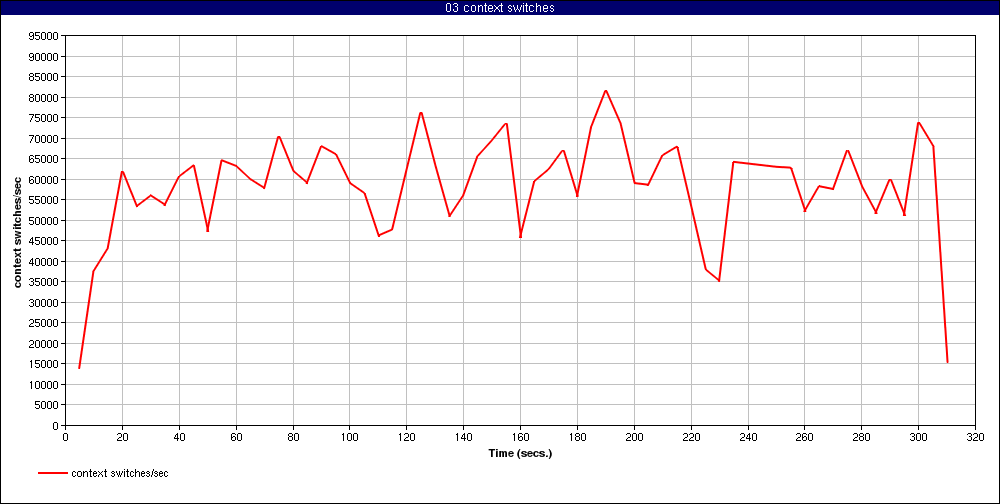Click the red line swatch in the legend
1000x504 pixels.
pyautogui.click(x=52, y=473)
